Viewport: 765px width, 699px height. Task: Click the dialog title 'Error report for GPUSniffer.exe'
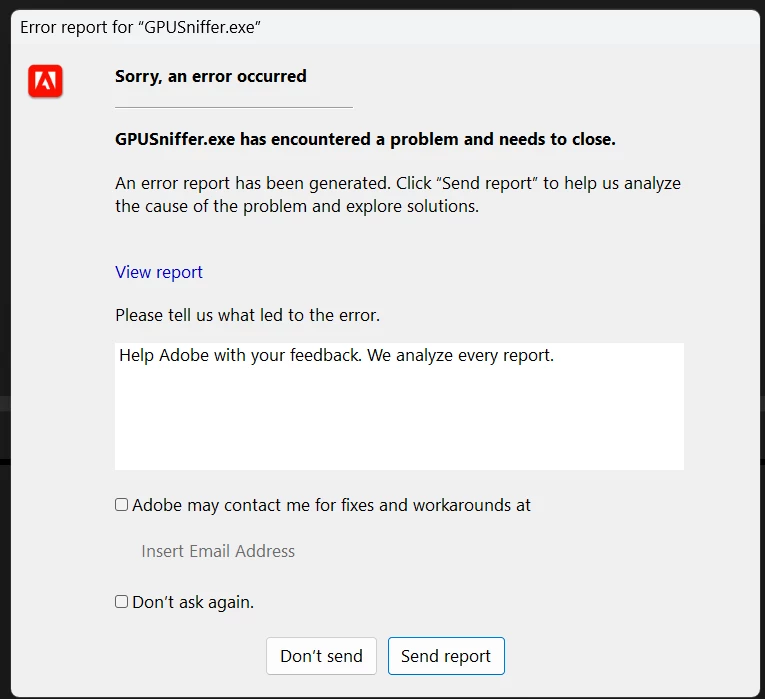(x=141, y=27)
